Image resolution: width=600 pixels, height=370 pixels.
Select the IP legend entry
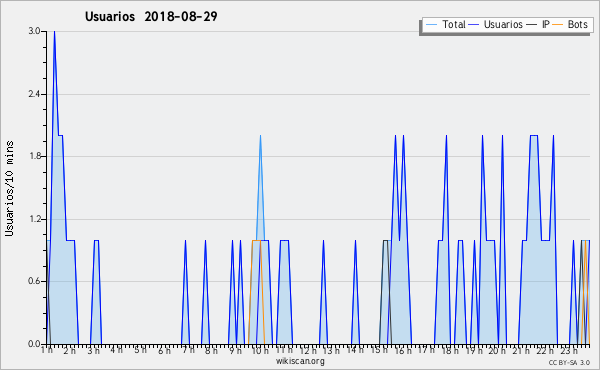[x=538, y=24]
